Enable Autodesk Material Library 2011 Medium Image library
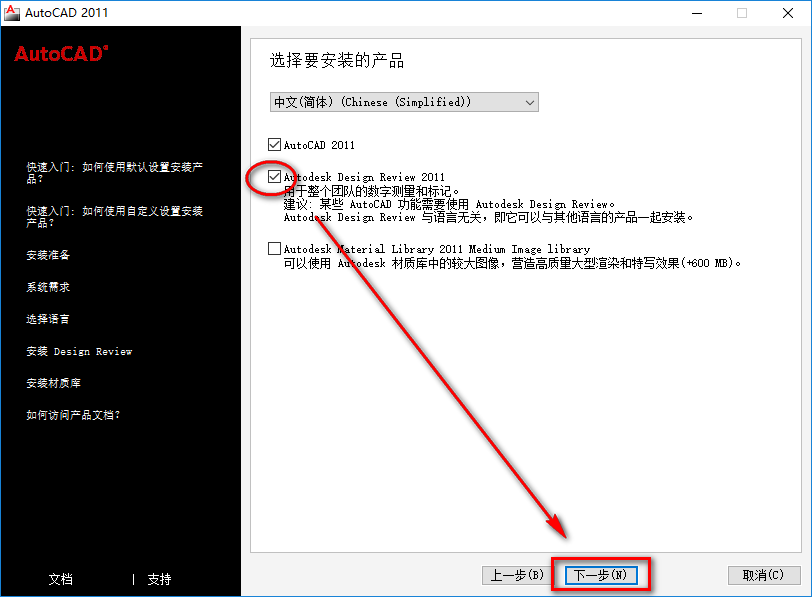 (x=274, y=249)
